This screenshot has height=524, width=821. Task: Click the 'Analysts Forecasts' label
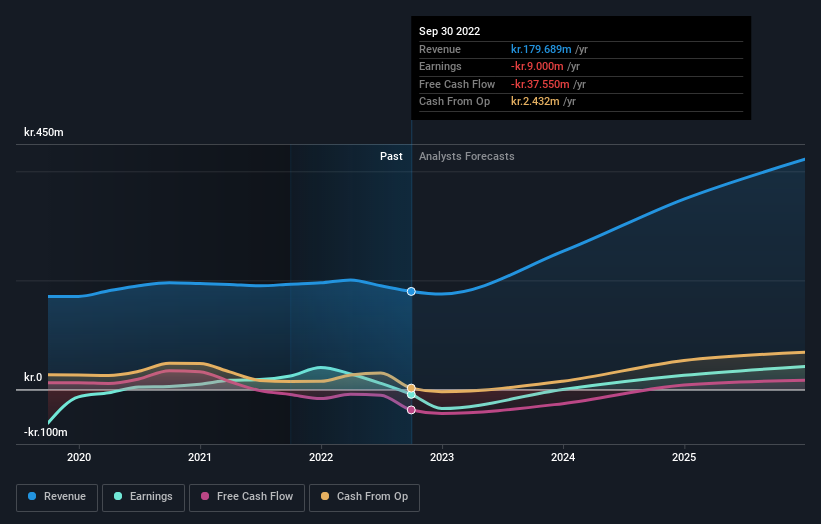tap(467, 157)
